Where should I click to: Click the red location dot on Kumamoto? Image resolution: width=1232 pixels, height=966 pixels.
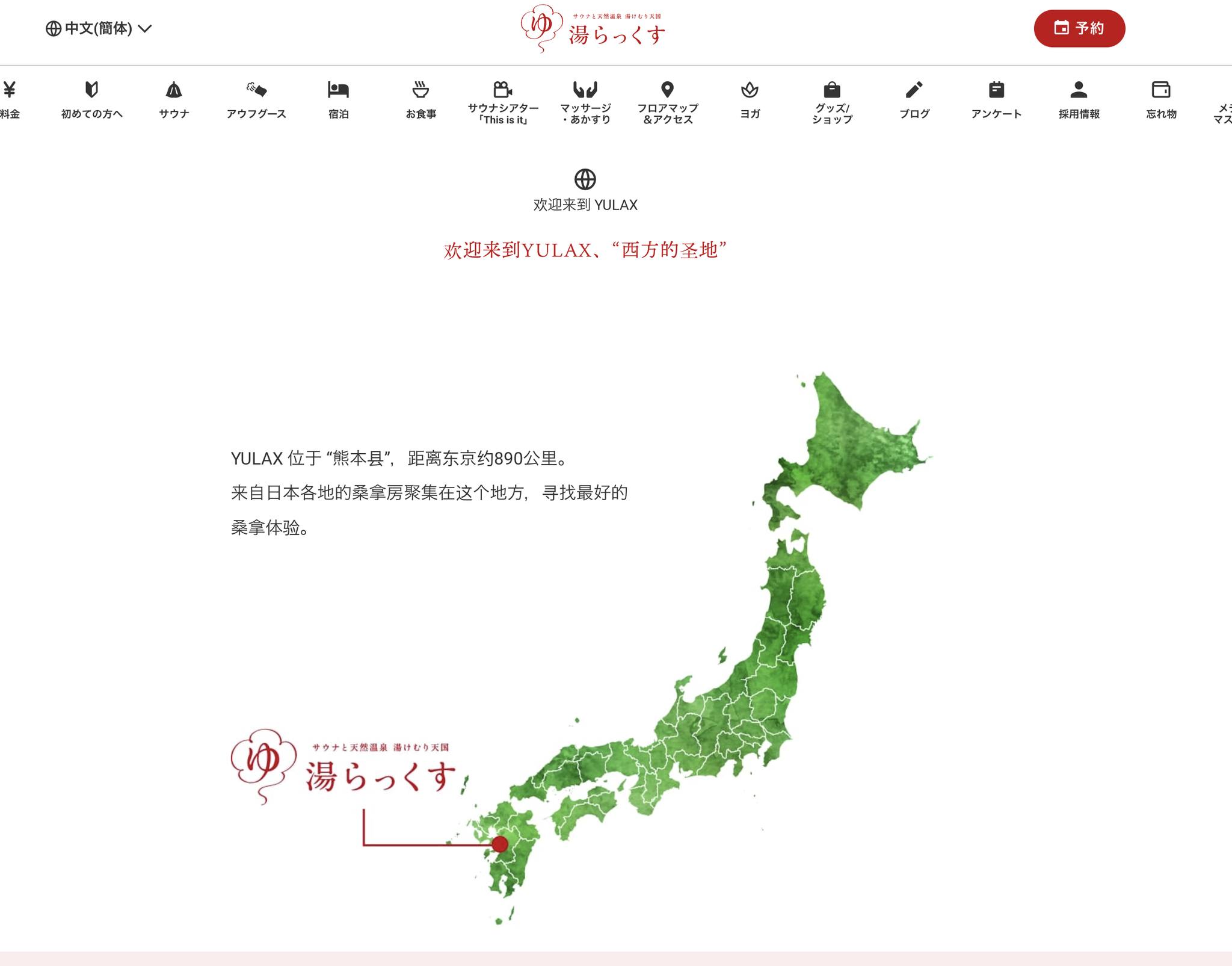500,844
